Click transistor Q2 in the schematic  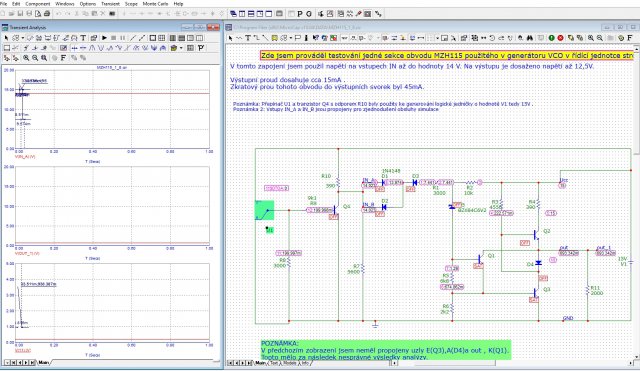click(x=537, y=234)
